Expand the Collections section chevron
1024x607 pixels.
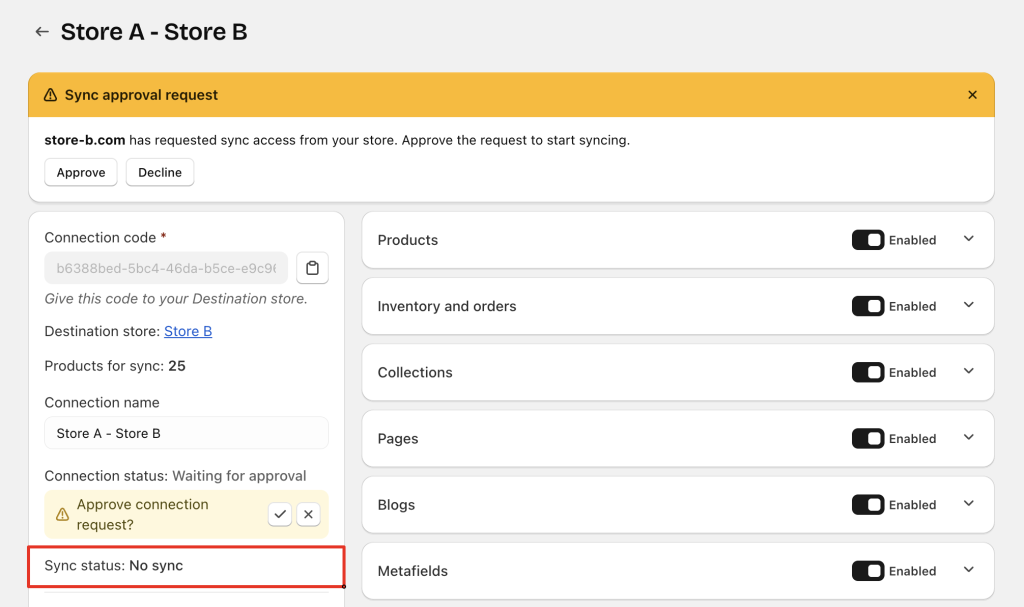[968, 371]
